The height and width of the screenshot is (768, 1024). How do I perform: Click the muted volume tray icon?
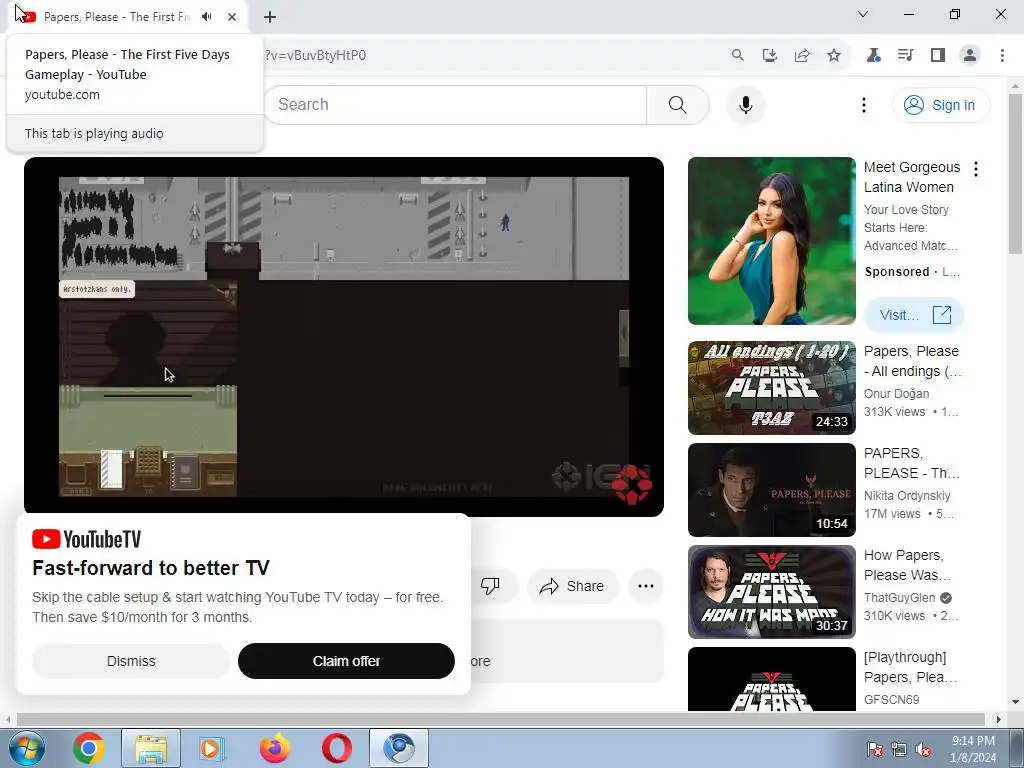pos(923,749)
